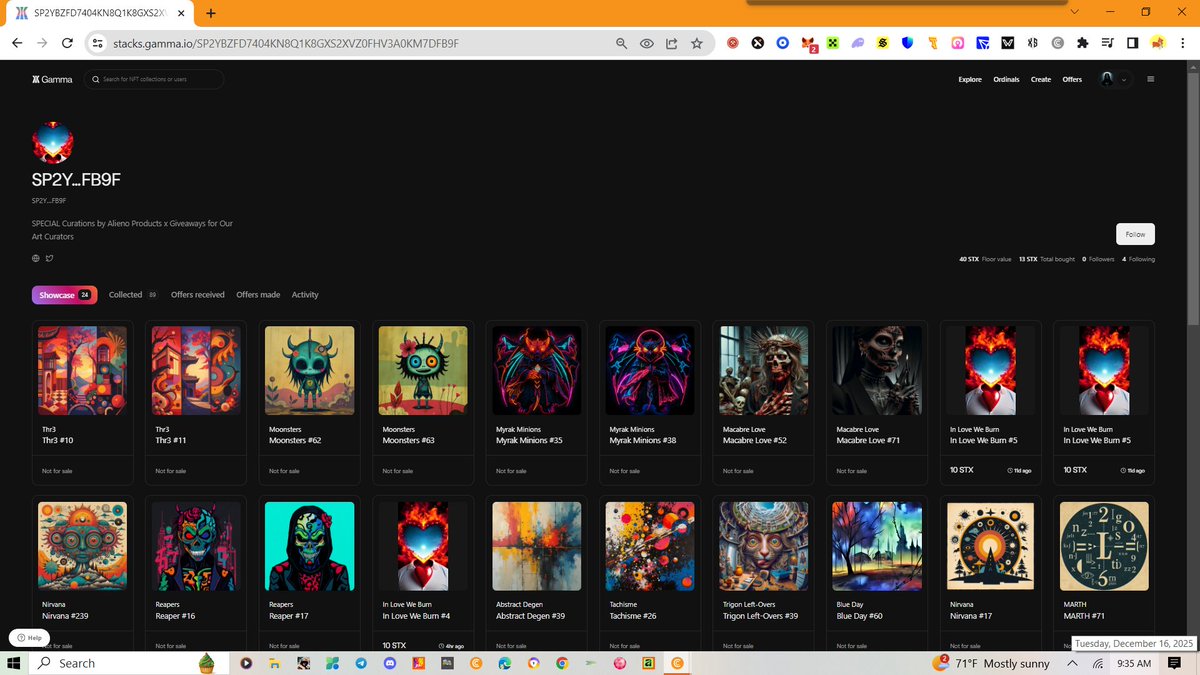
Task: Click the share page icon in address bar
Action: 672,43
